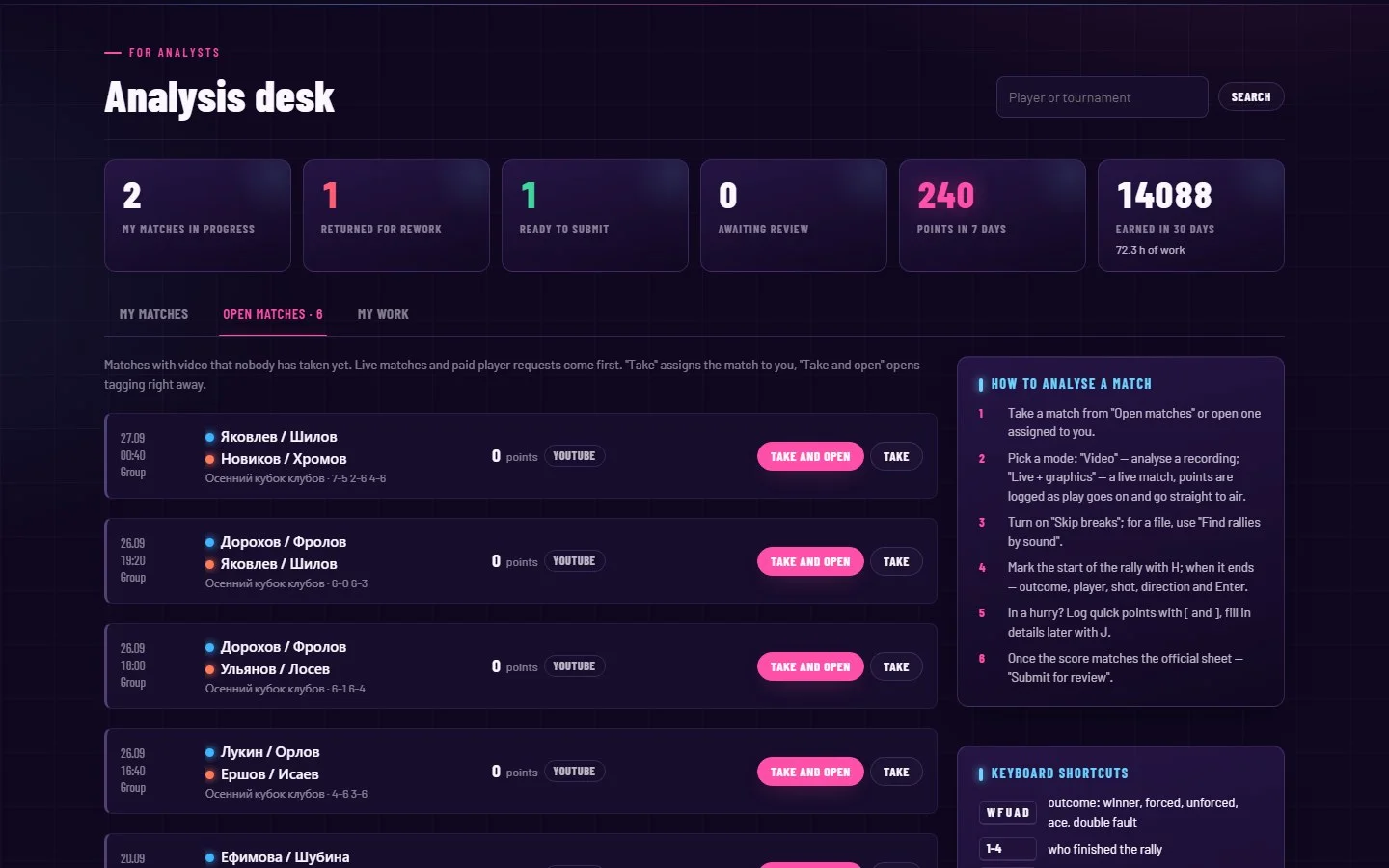Click the orange dot beside Новиков / Хромов
The image size is (1389, 868).
(x=210, y=459)
